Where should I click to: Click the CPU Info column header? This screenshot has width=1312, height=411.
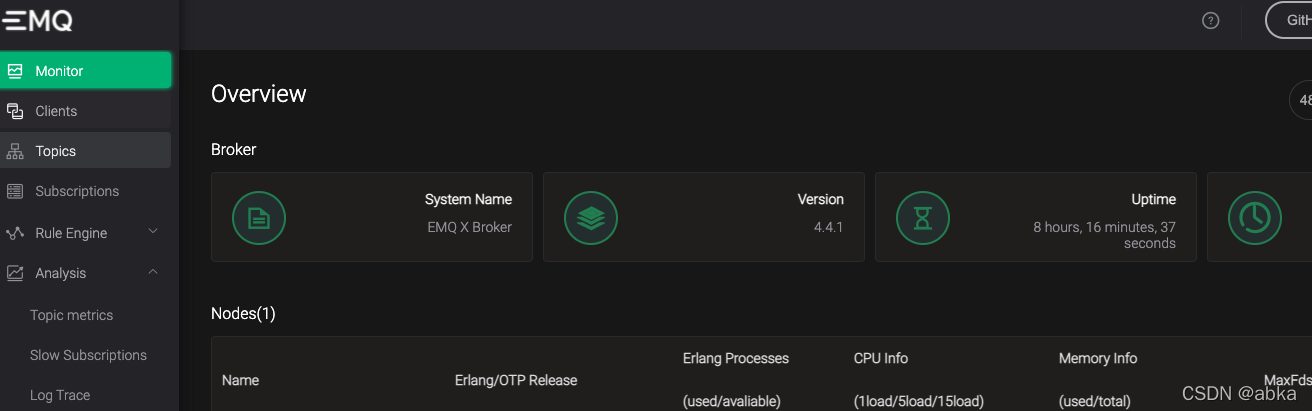pos(881,358)
